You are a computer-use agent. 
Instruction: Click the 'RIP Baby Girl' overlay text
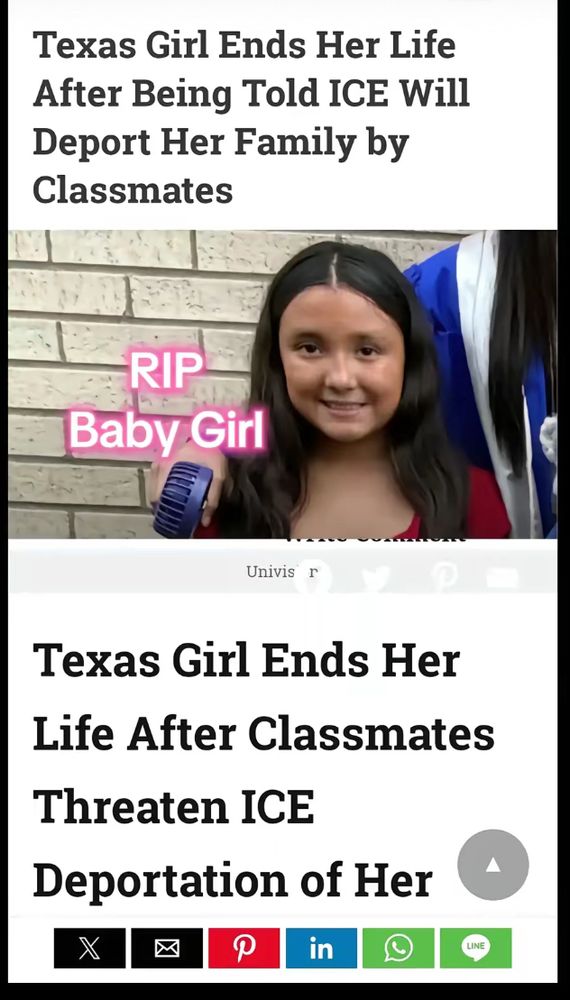(167, 402)
